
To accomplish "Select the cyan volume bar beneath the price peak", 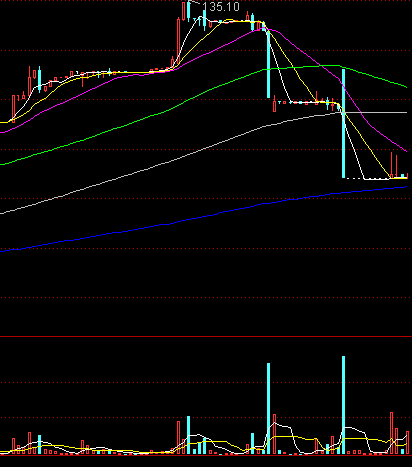I will [x=188, y=435].
